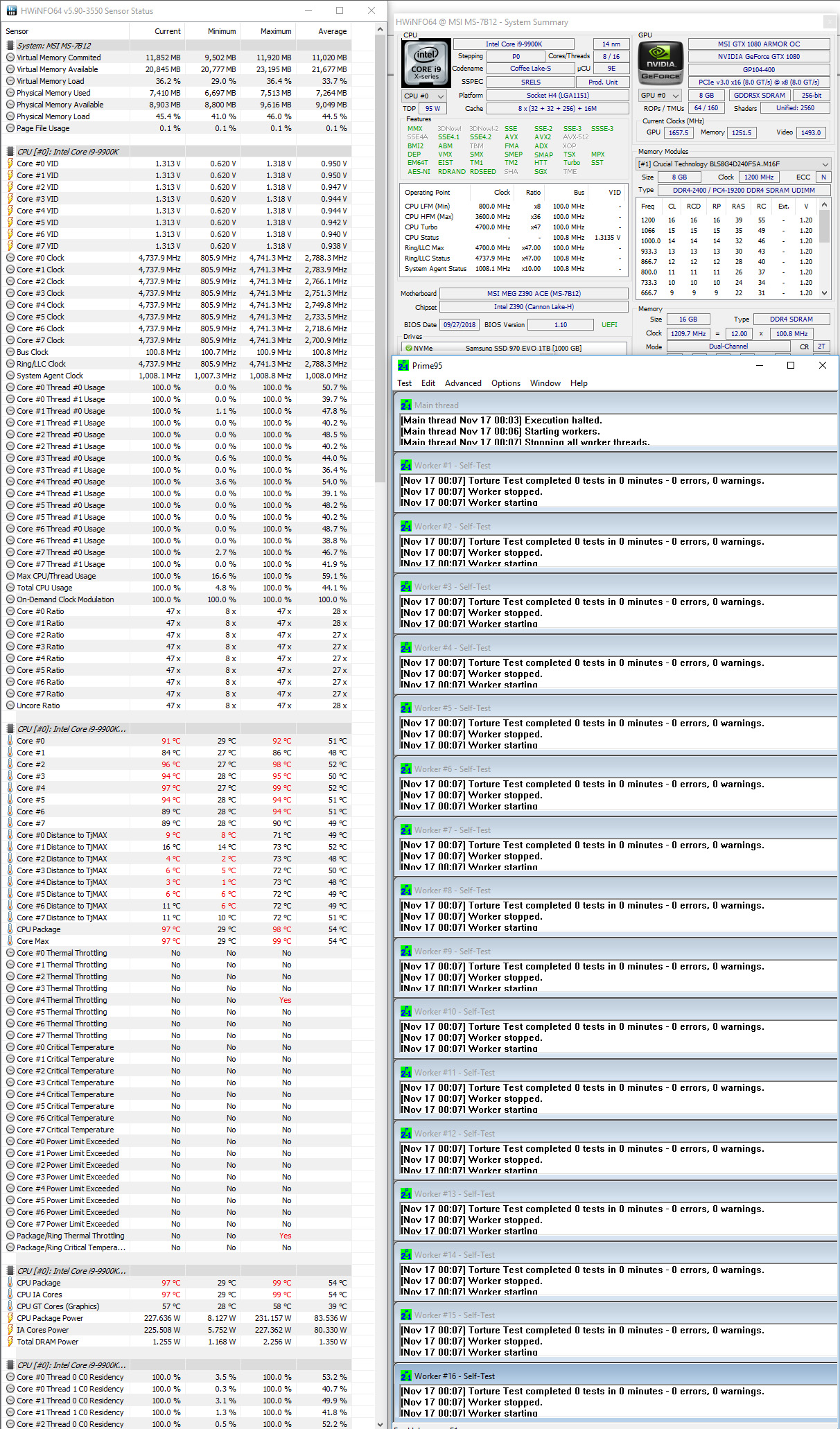This screenshot has width=840, height=1429.
Task: Click the Average column header
Action: (323, 31)
